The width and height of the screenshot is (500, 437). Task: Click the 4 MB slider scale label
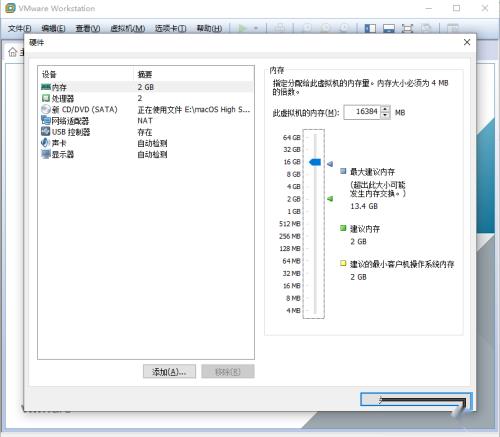293,310
